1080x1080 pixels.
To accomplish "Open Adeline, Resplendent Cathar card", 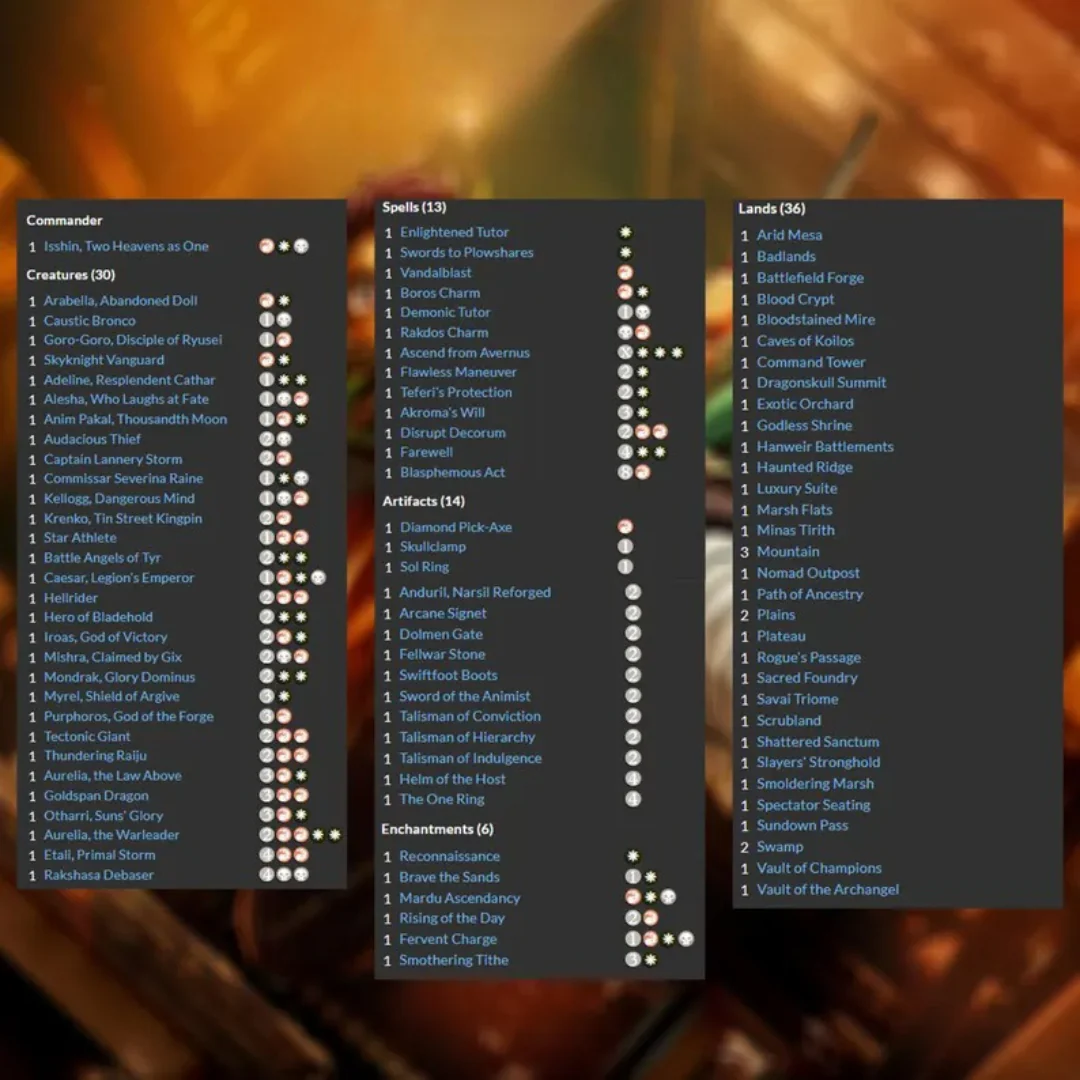I will click(x=129, y=380).
